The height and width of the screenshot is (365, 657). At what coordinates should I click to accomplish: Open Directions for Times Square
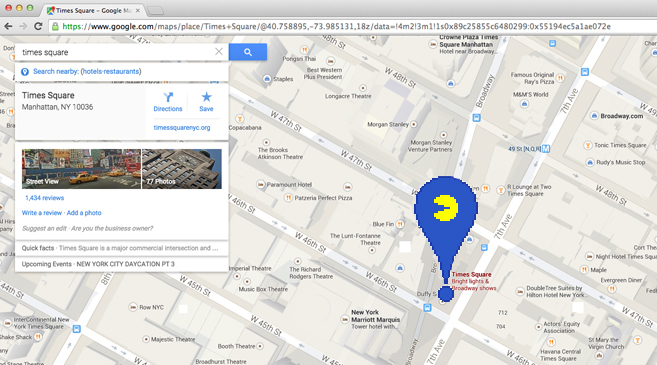point(168,102)
